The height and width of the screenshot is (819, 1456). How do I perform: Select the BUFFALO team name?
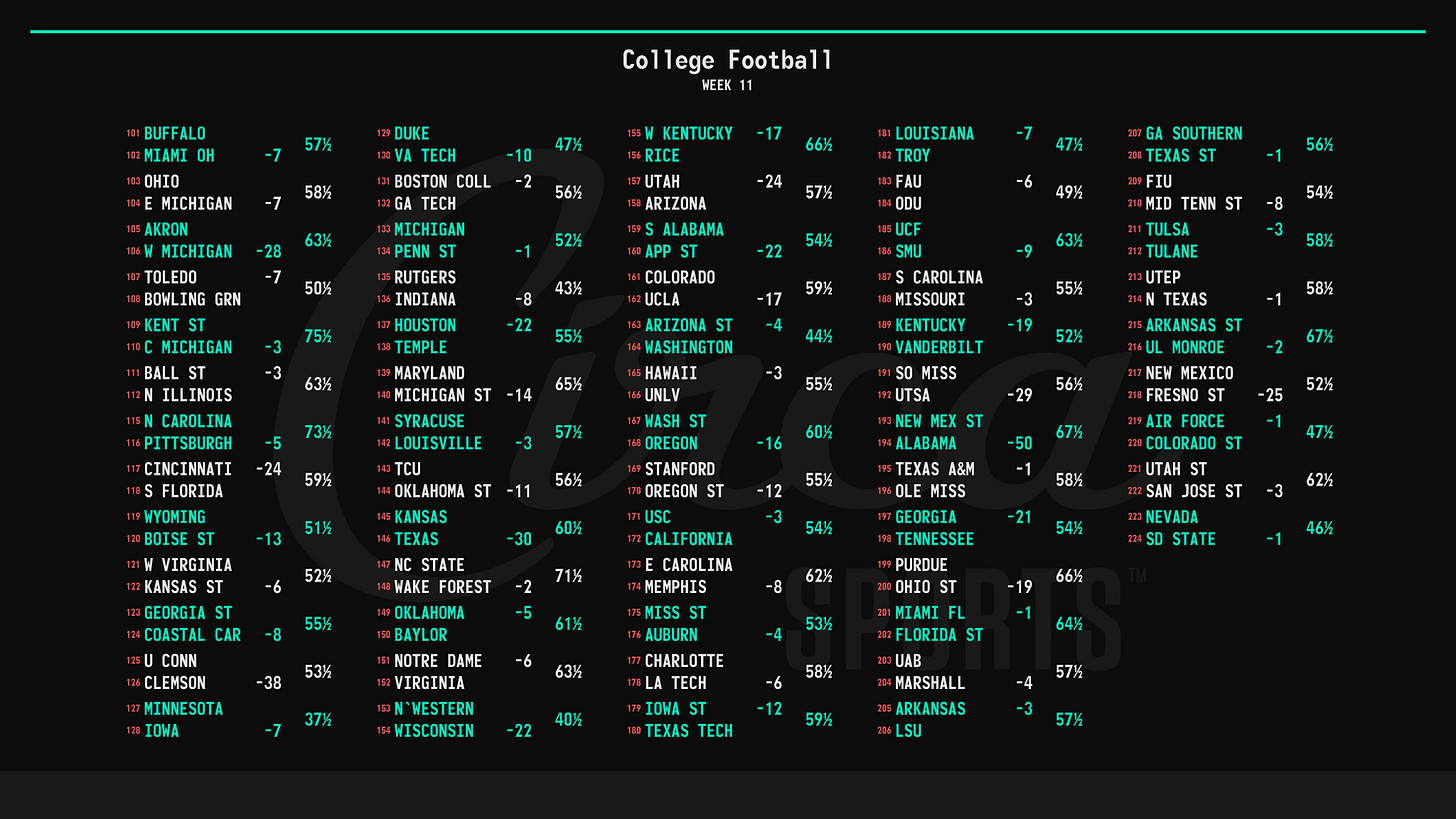click(175, 133)
